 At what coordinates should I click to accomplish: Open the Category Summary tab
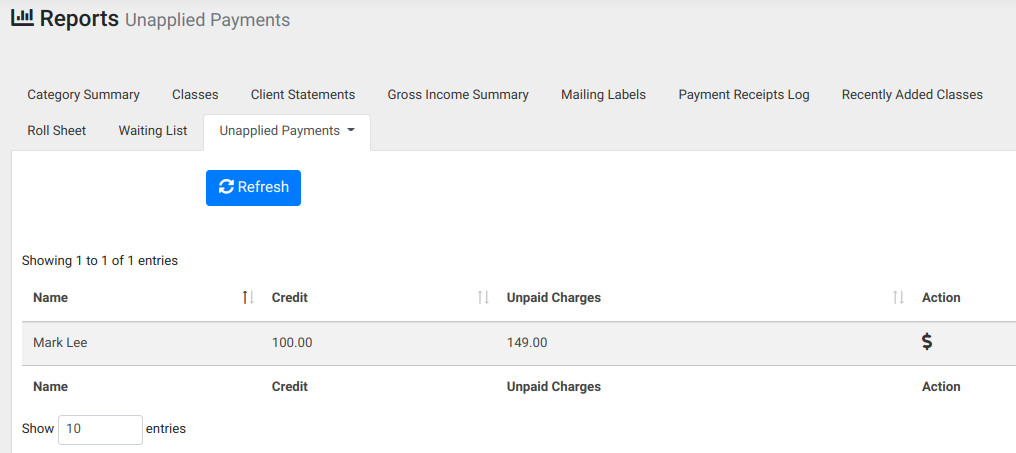click(x=84, y=95)
